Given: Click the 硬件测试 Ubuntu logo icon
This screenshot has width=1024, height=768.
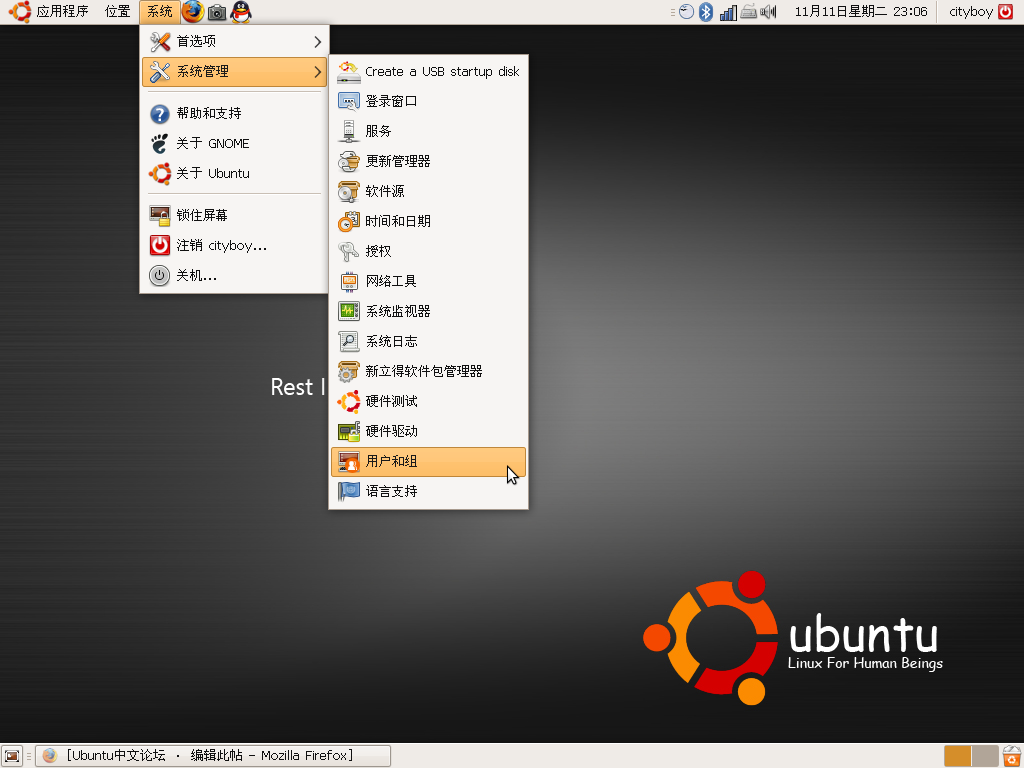Looking at the screenshot, I should [349, 402].
